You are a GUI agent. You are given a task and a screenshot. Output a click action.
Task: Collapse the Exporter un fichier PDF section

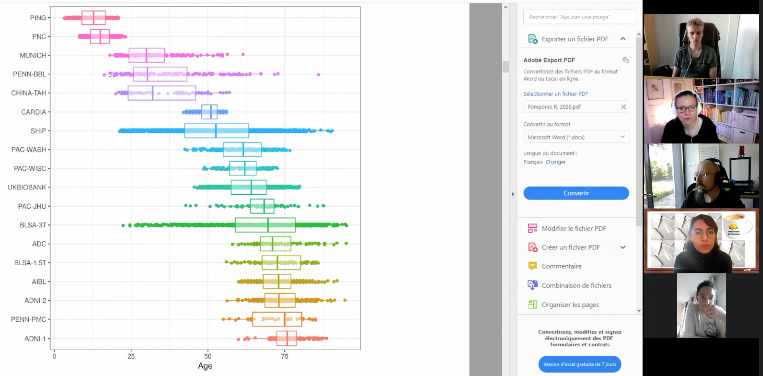pos(622,39)
